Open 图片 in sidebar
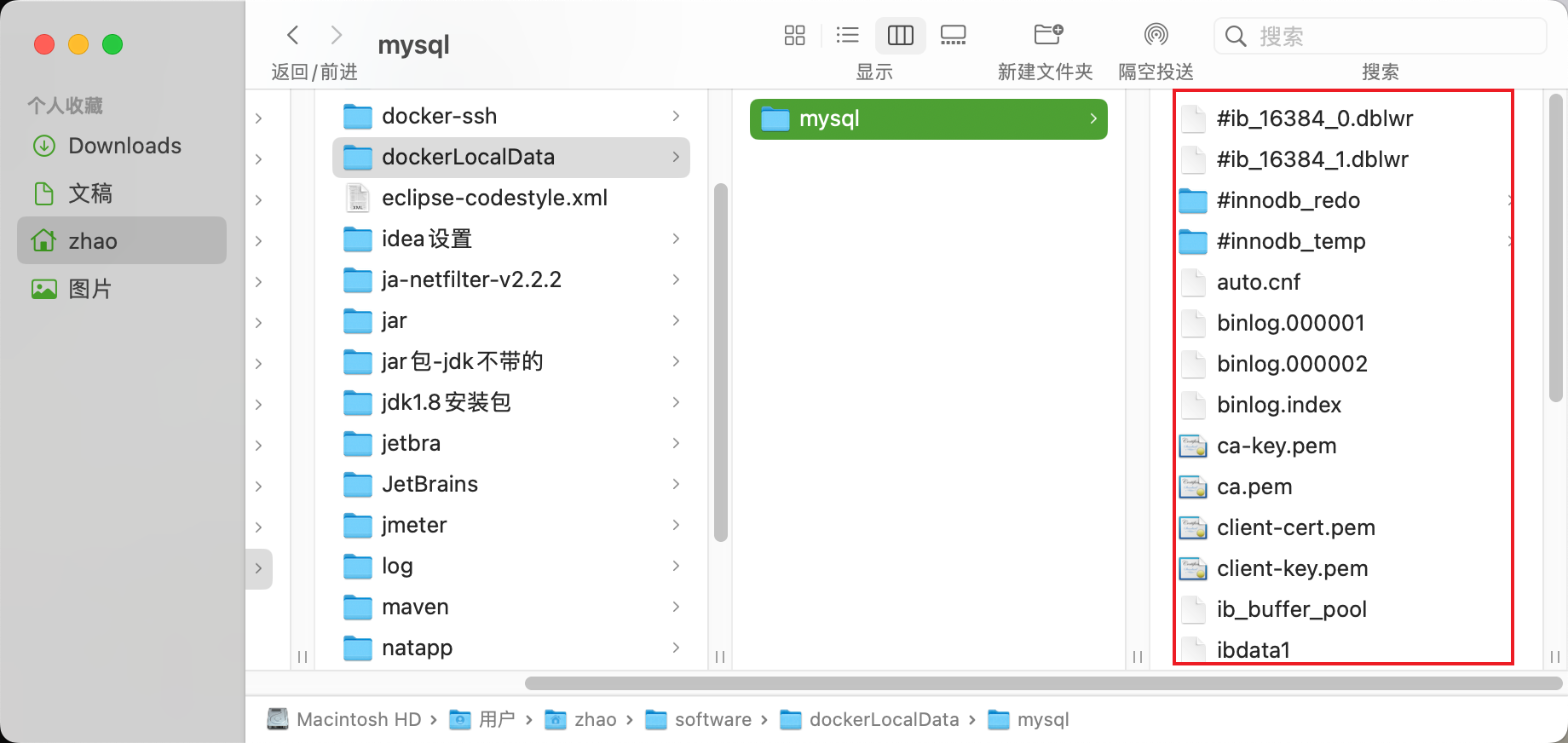The height and width of the screenshot is (743, 1568). [x=122, y=289]
